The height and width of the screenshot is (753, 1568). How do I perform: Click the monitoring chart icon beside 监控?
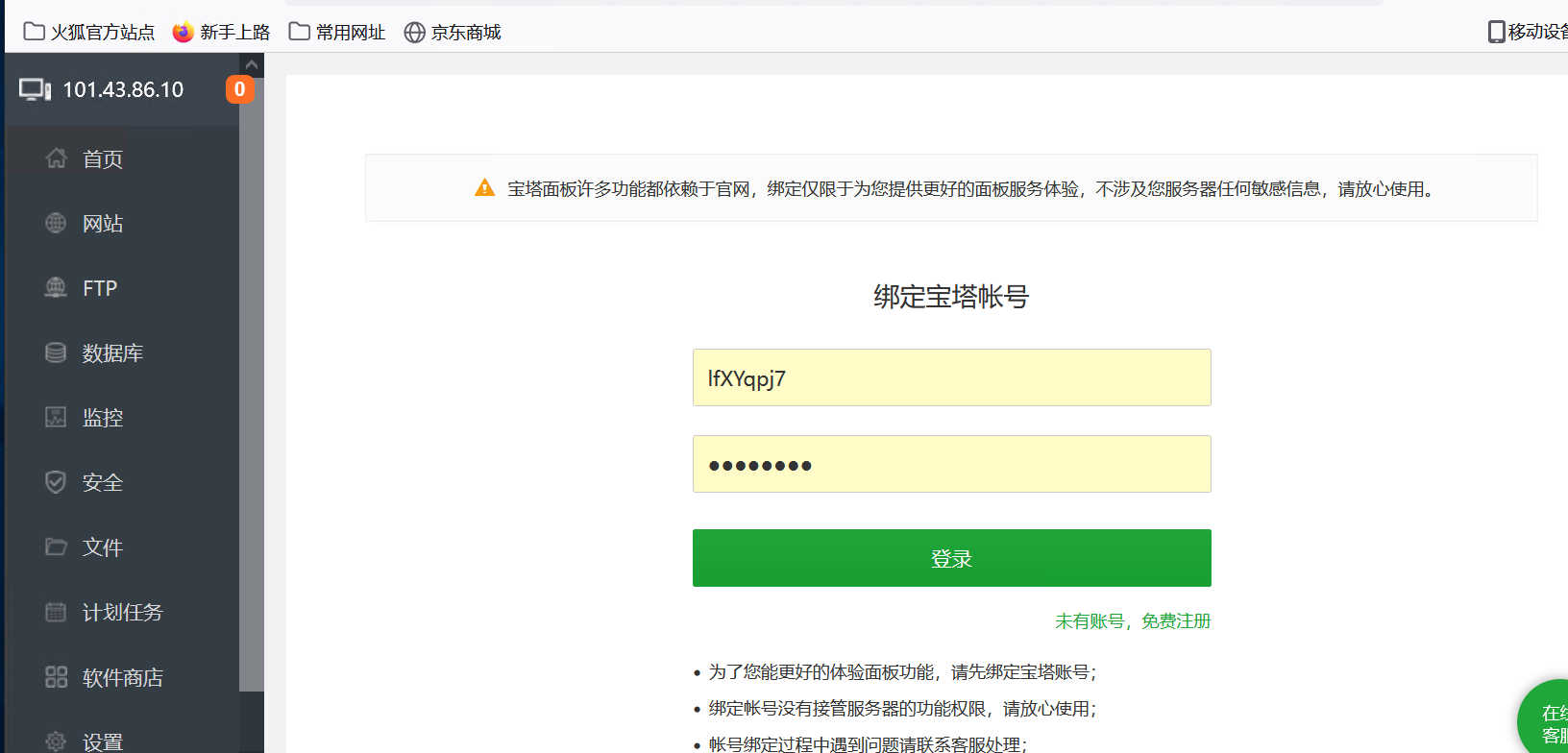(x=56, y=417)
